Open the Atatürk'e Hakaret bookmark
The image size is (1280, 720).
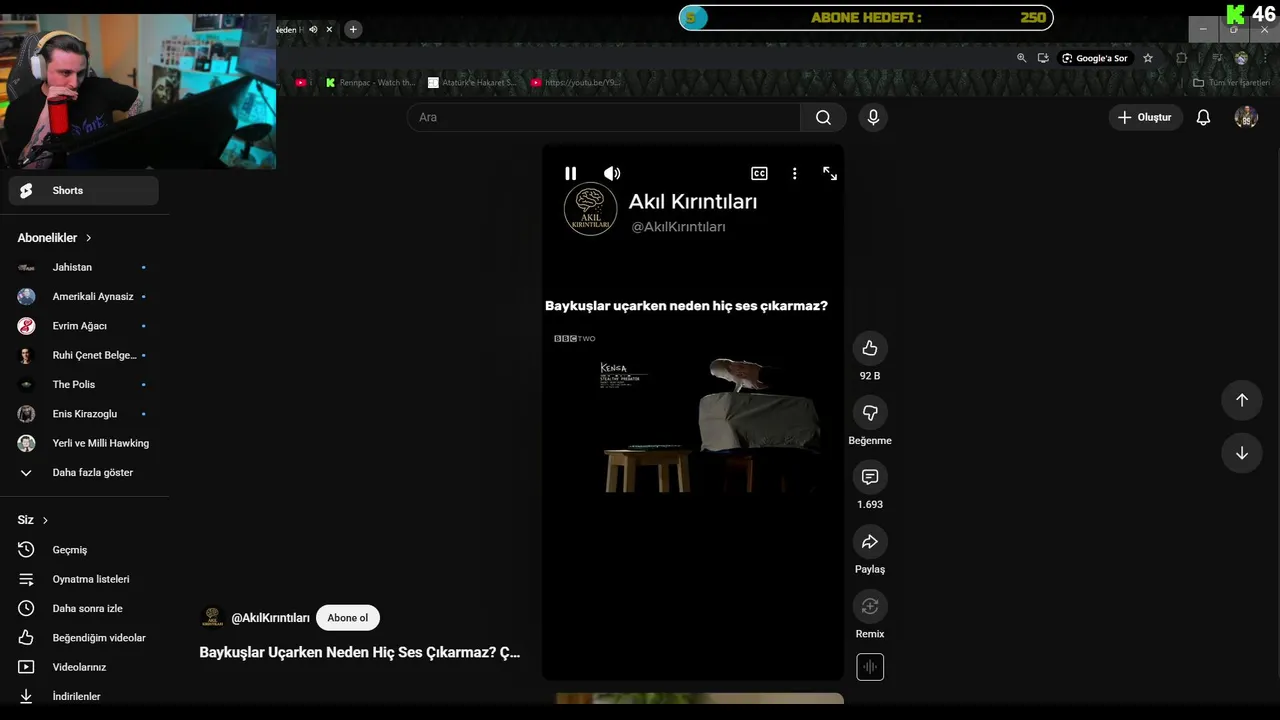(473, 83)
